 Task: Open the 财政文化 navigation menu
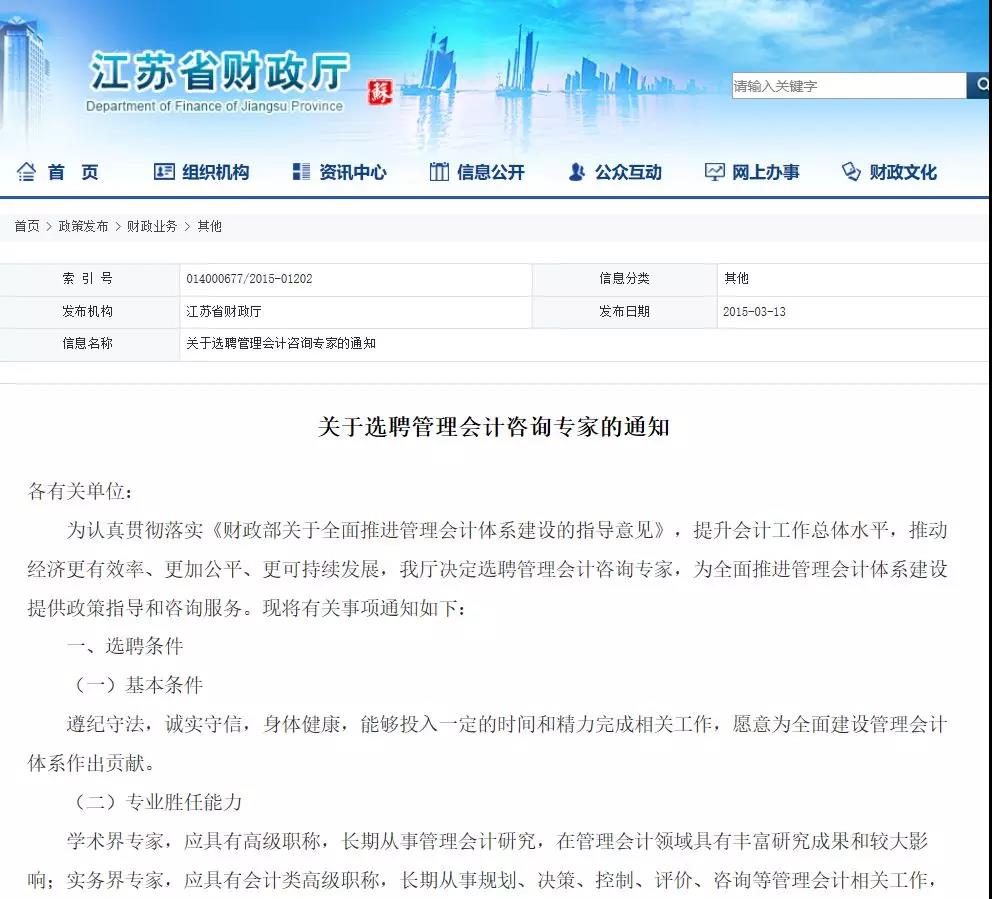coord(905,171)
